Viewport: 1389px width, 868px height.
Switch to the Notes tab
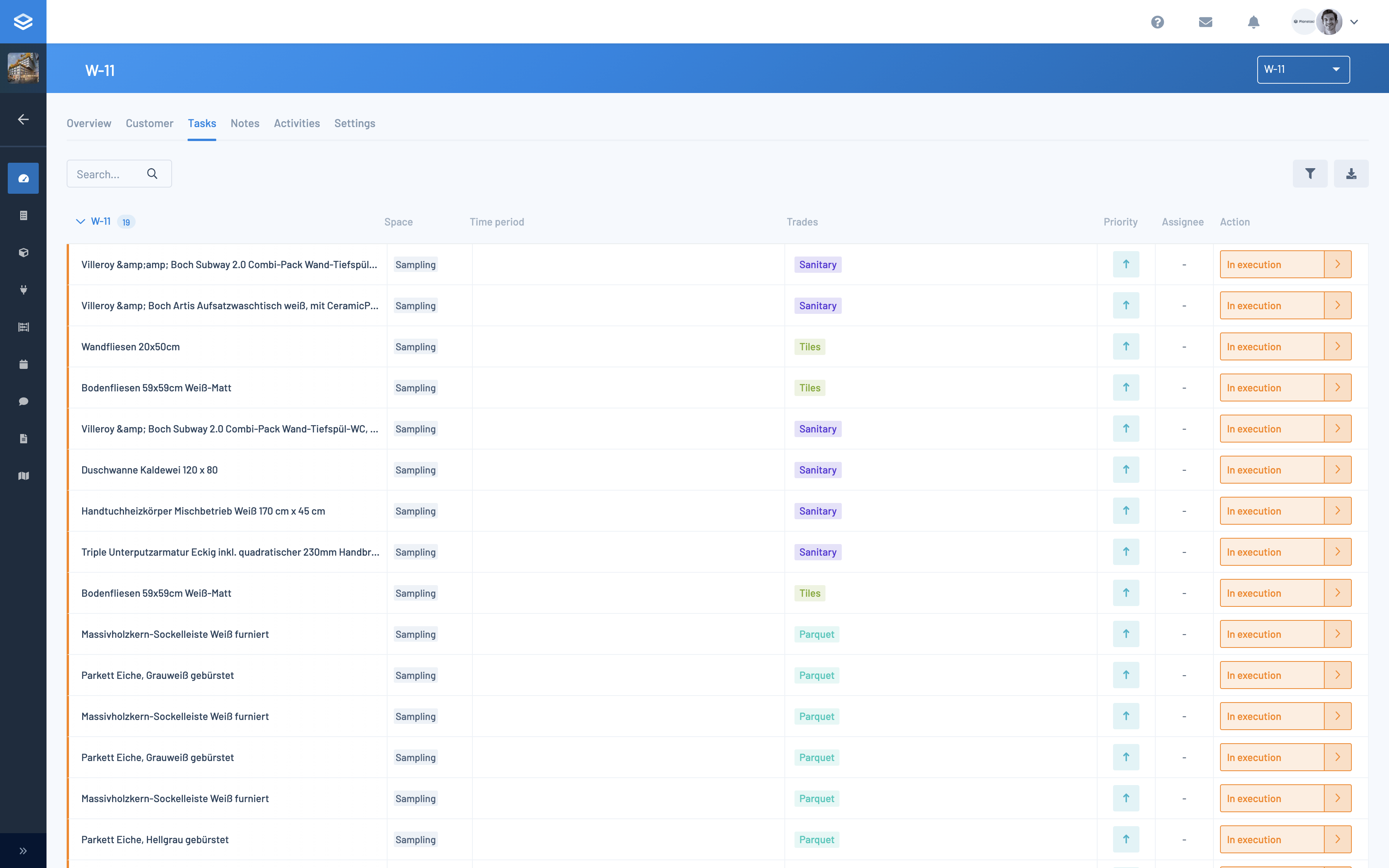[245, 124]
